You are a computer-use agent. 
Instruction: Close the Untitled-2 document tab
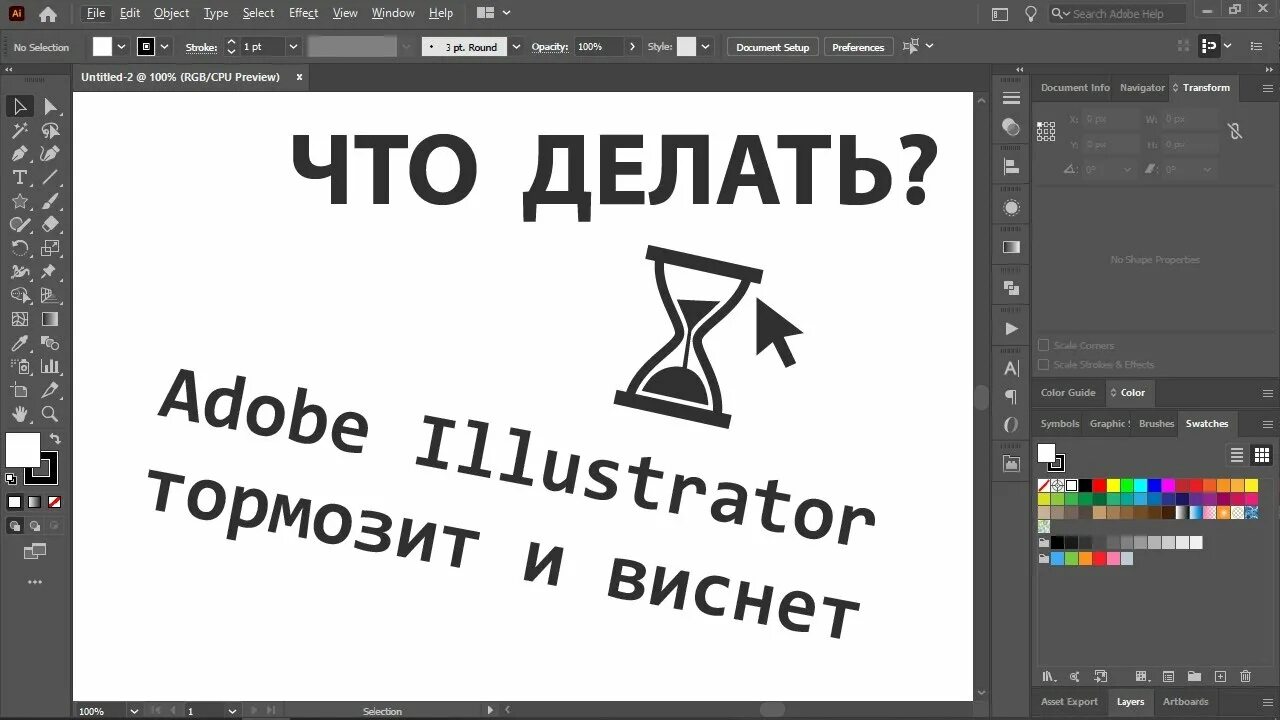298,77
